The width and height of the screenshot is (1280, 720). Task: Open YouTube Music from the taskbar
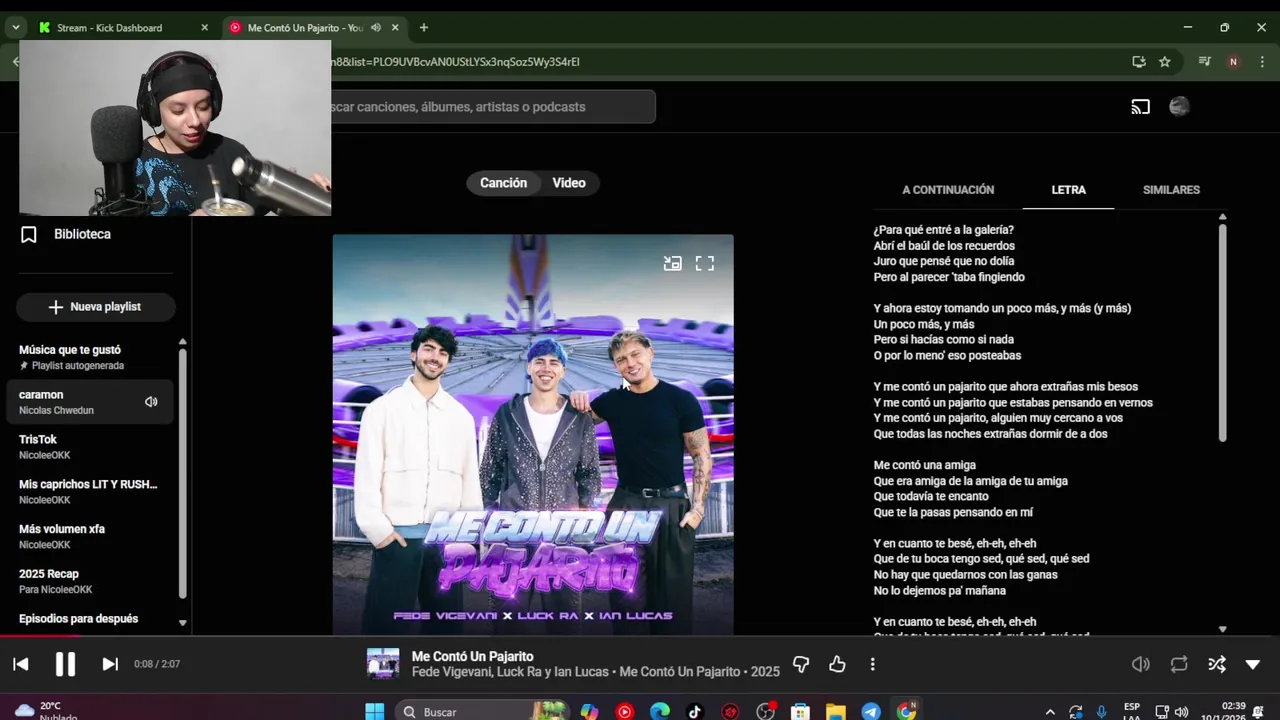[x=625, y=712]
